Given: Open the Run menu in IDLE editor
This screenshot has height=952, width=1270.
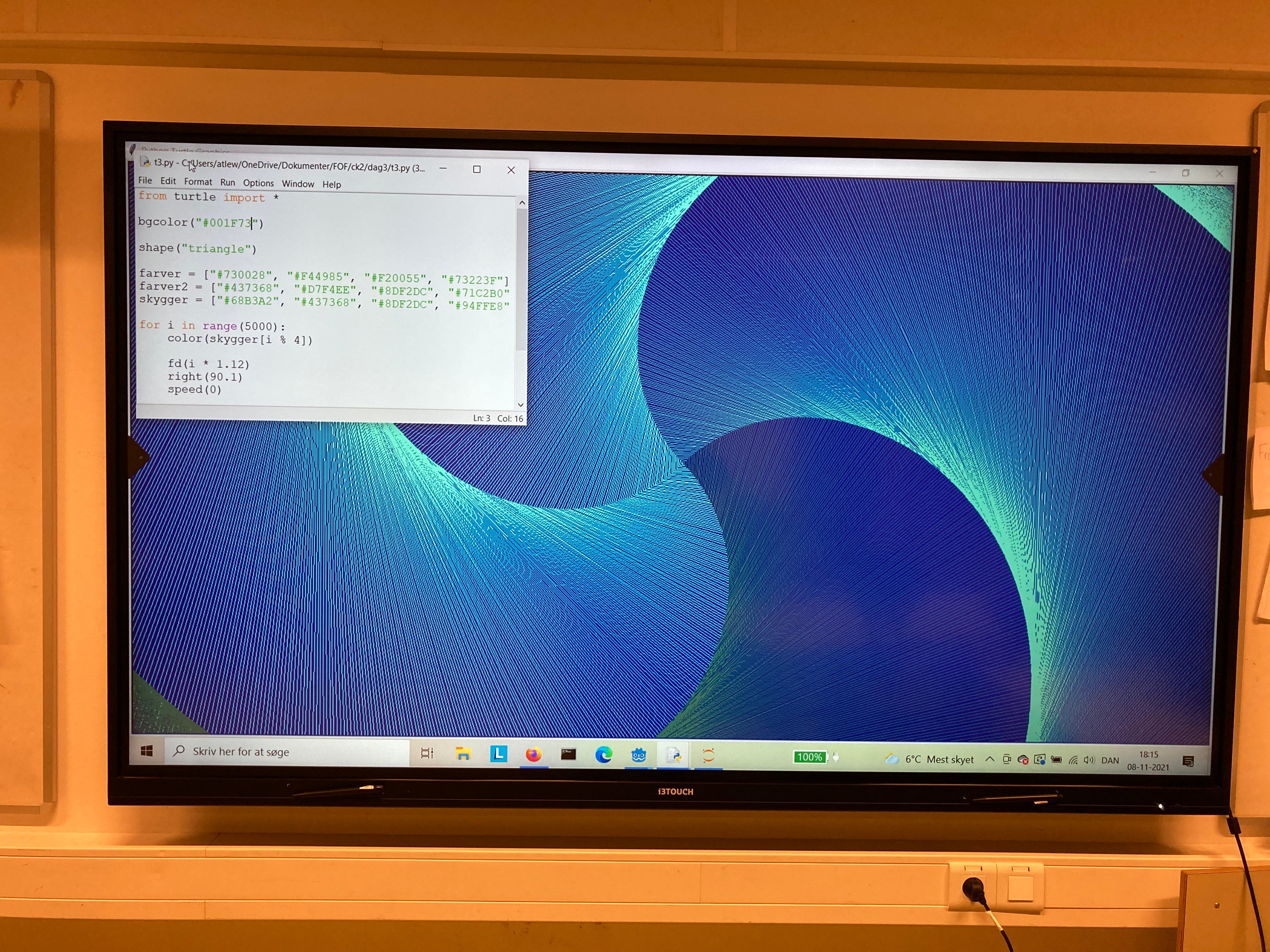Looking at the screenshot, I should pos(228,182).
